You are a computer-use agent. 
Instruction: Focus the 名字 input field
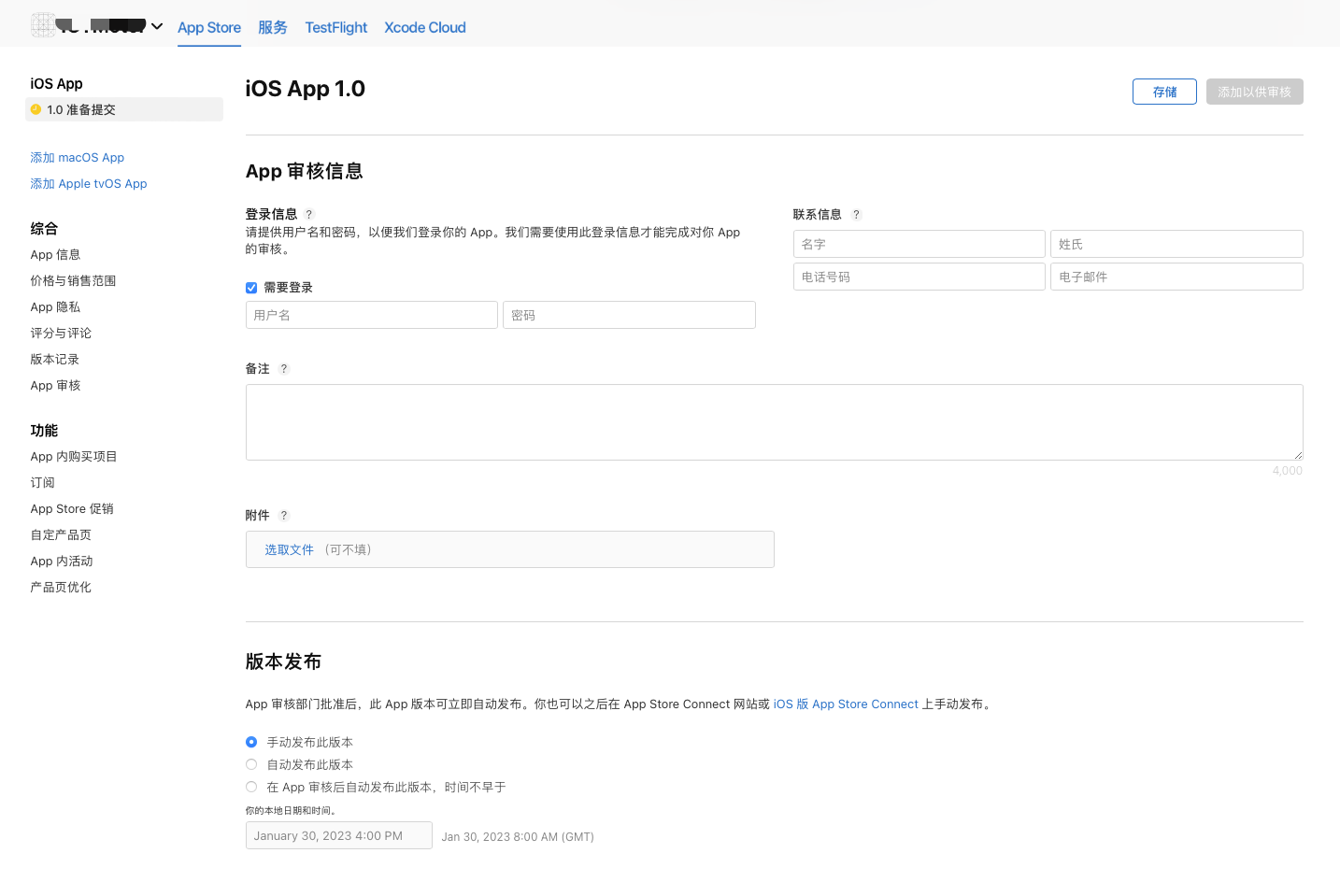919,244
